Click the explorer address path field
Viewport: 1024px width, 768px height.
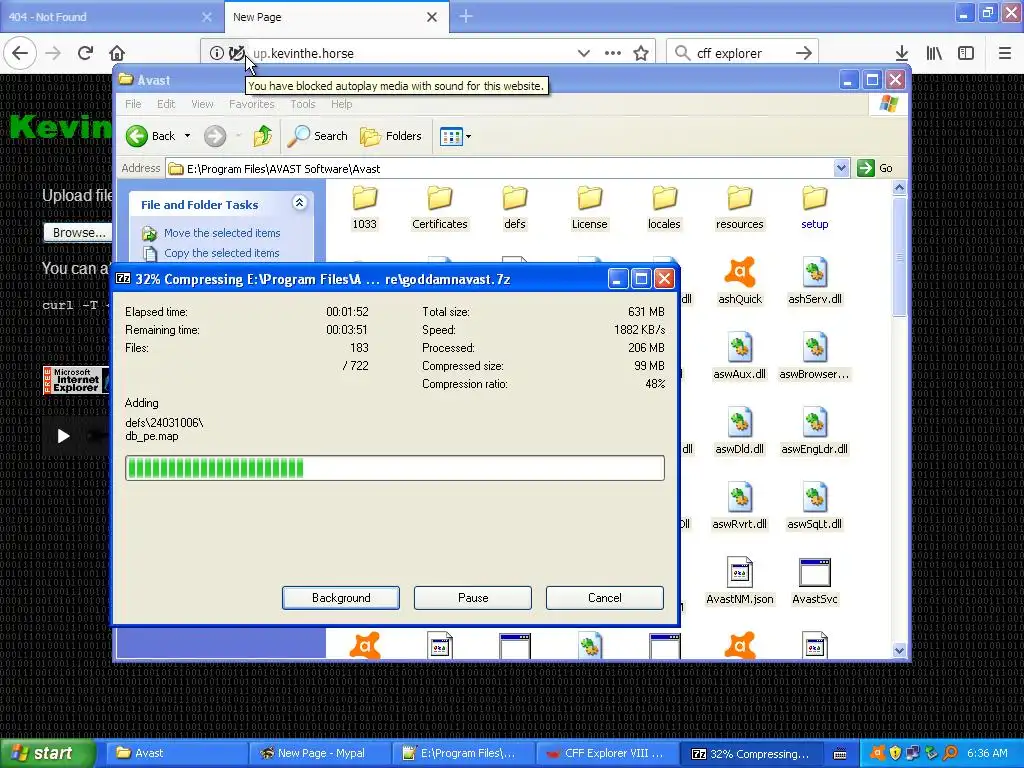pyautogui.click(x=500, y=168)
